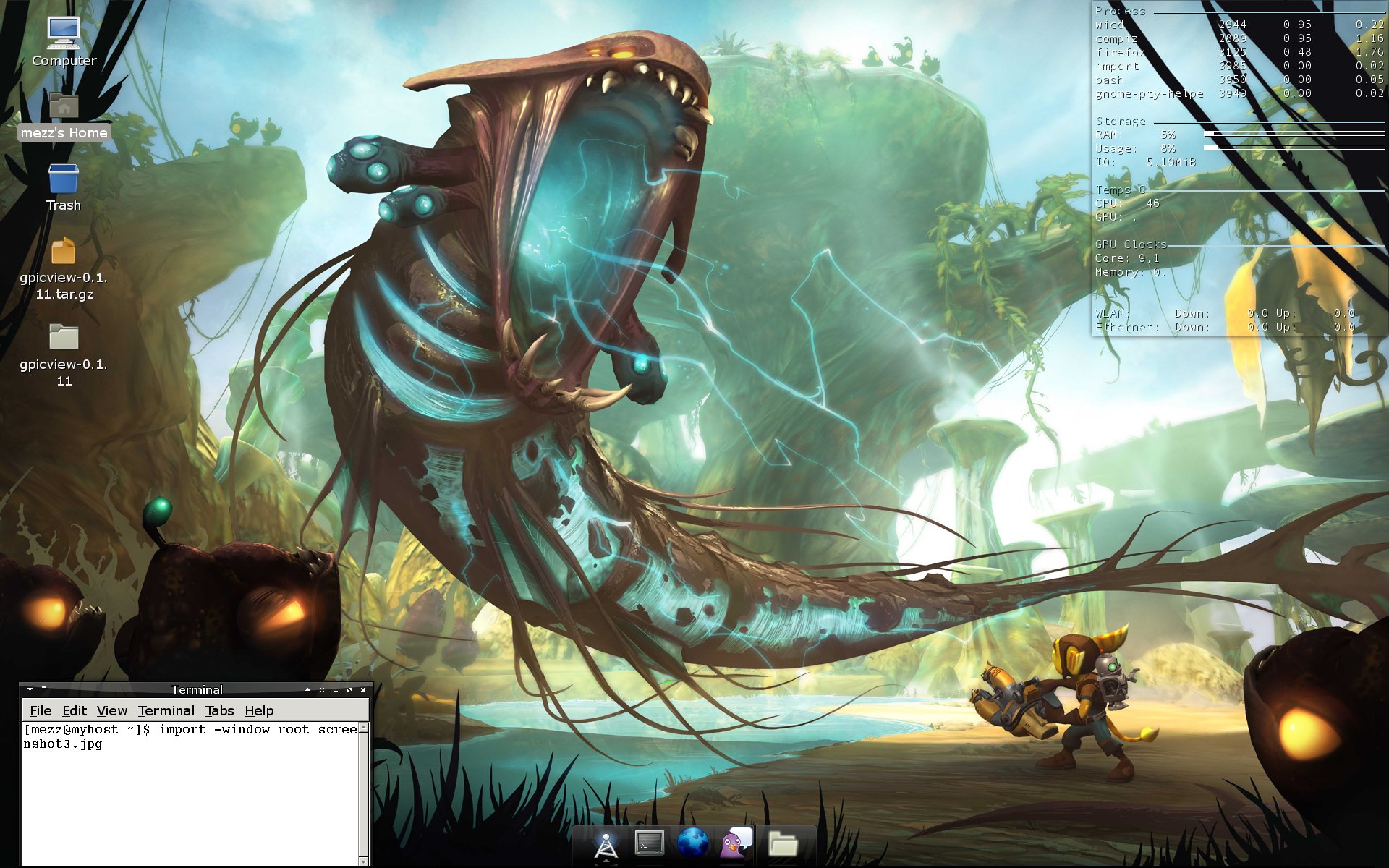Open the Tabs menu in Terminal
The image size is (1389, 868).
coord(219,711)
